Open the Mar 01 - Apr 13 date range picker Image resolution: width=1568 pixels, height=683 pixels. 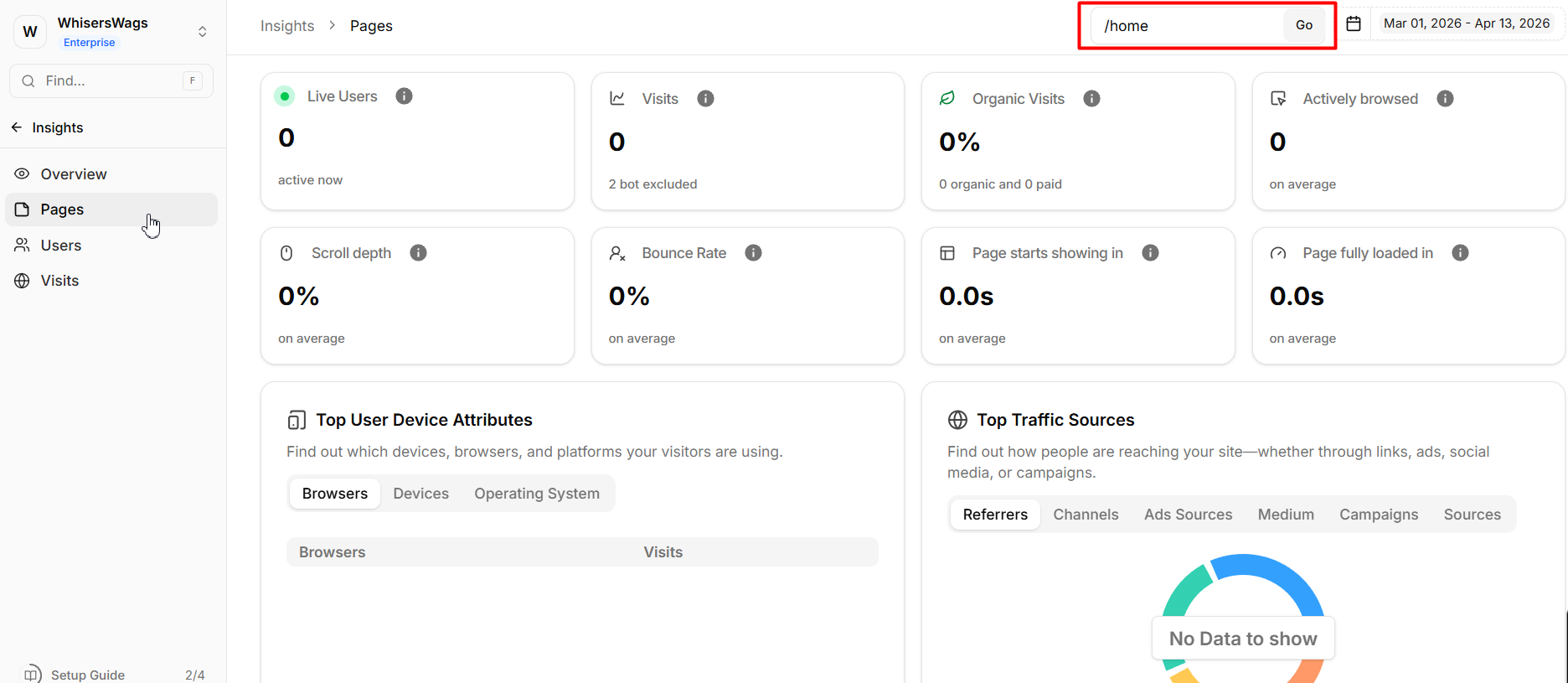click(1466, 23)
